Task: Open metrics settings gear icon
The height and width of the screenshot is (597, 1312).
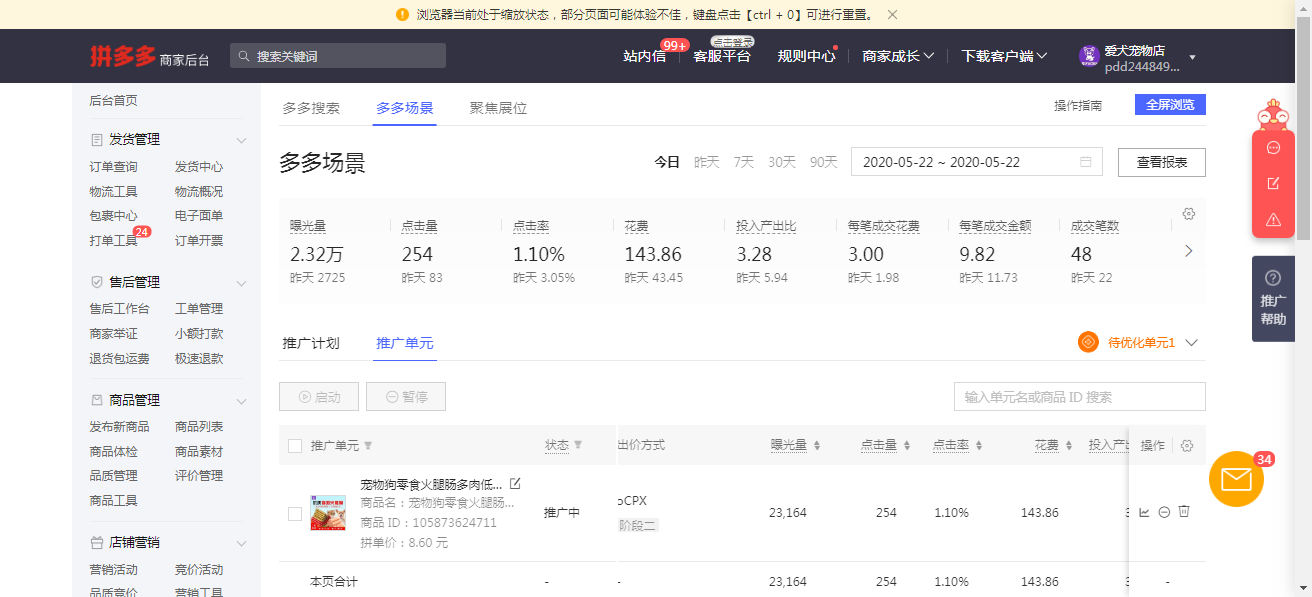Action: [x=1188, y=214]
